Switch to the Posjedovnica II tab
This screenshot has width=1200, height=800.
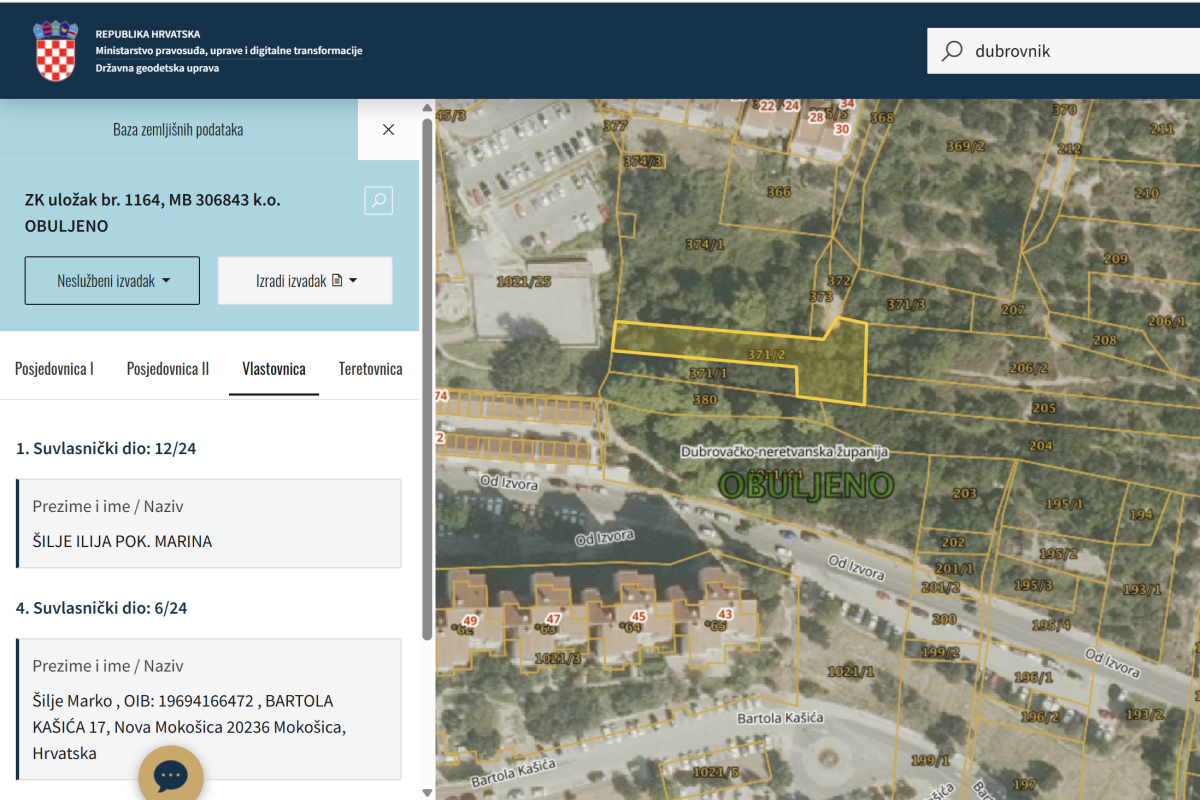coord(168,369)
